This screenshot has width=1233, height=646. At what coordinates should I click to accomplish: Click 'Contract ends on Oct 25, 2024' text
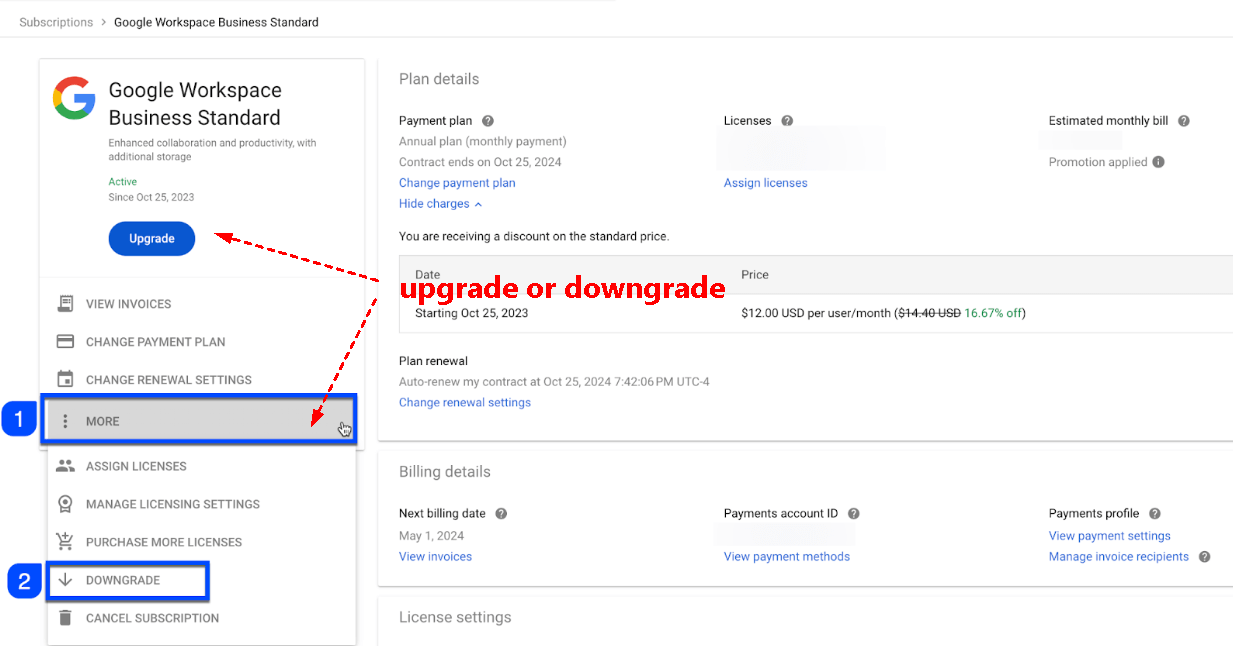tap(480, 162)
